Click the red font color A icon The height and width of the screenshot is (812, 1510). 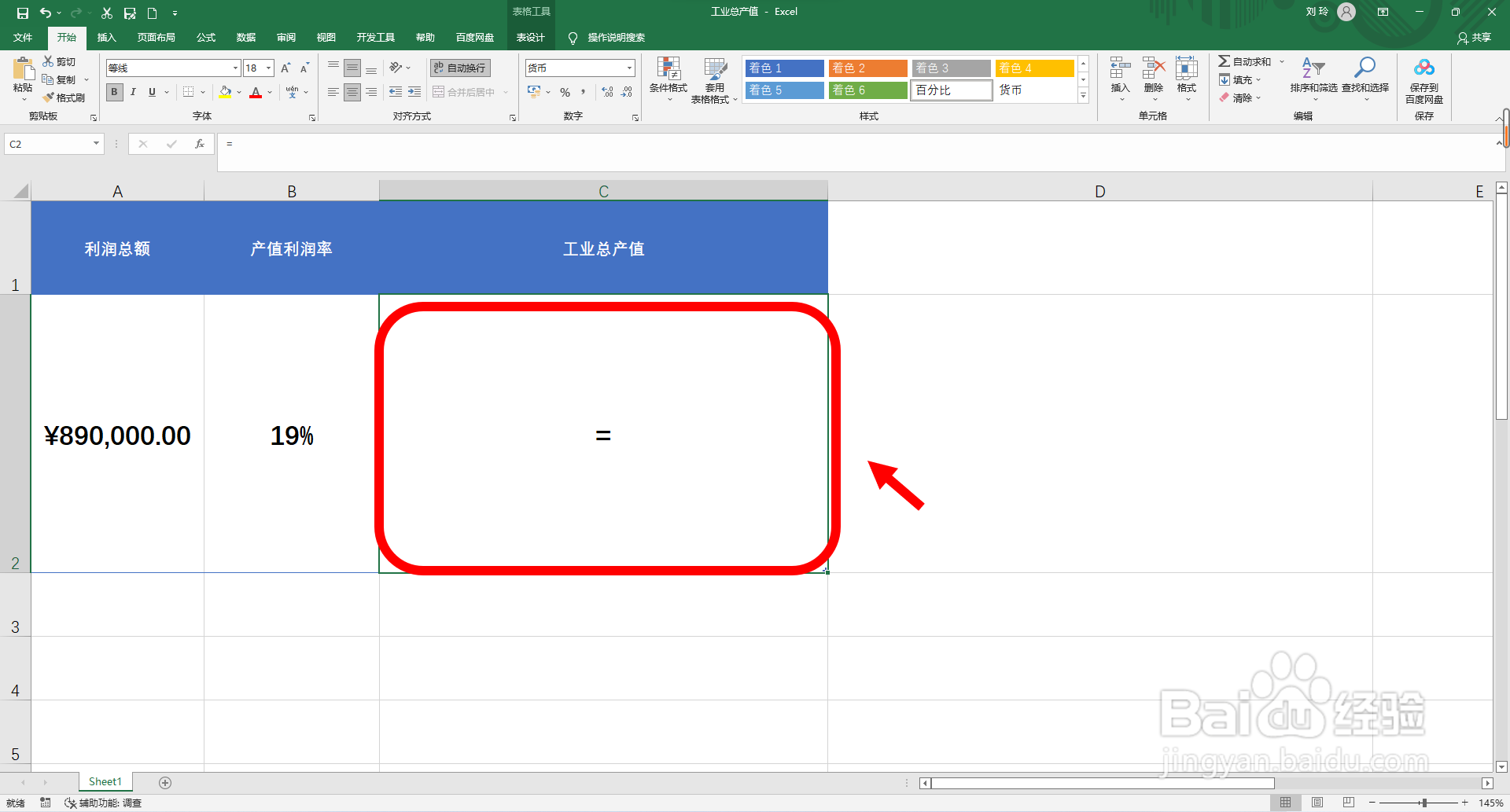[x=256, y=92]
